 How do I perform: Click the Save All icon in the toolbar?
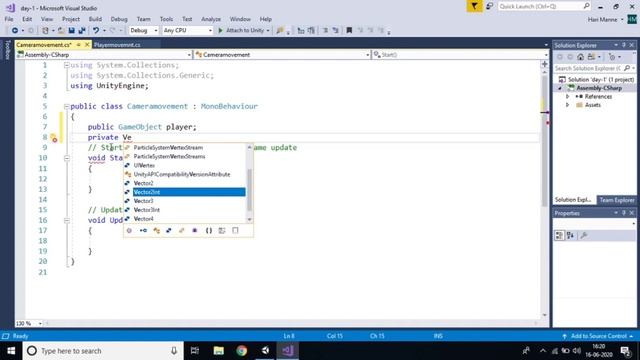[82, 31]
